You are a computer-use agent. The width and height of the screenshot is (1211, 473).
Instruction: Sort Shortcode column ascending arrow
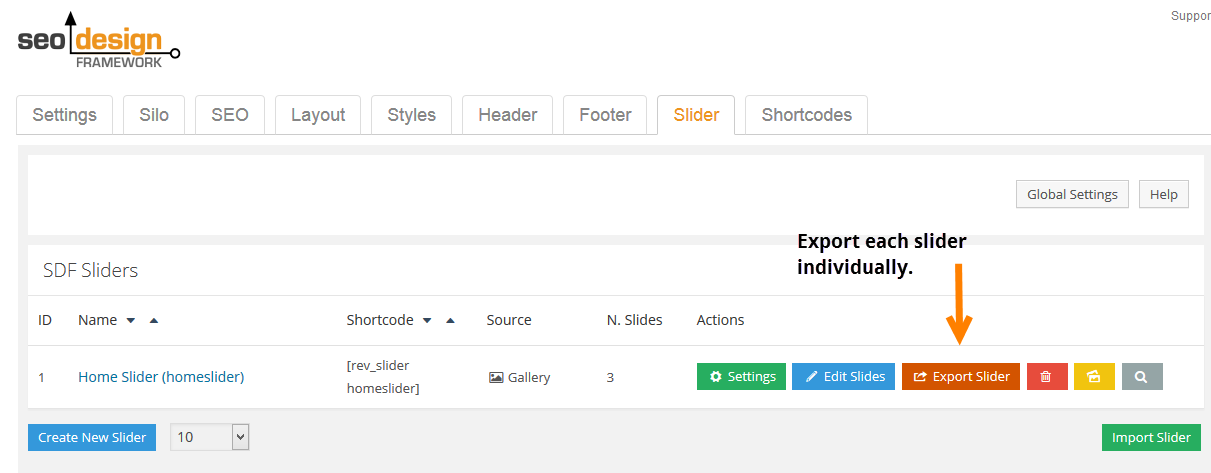click(450, 320)
